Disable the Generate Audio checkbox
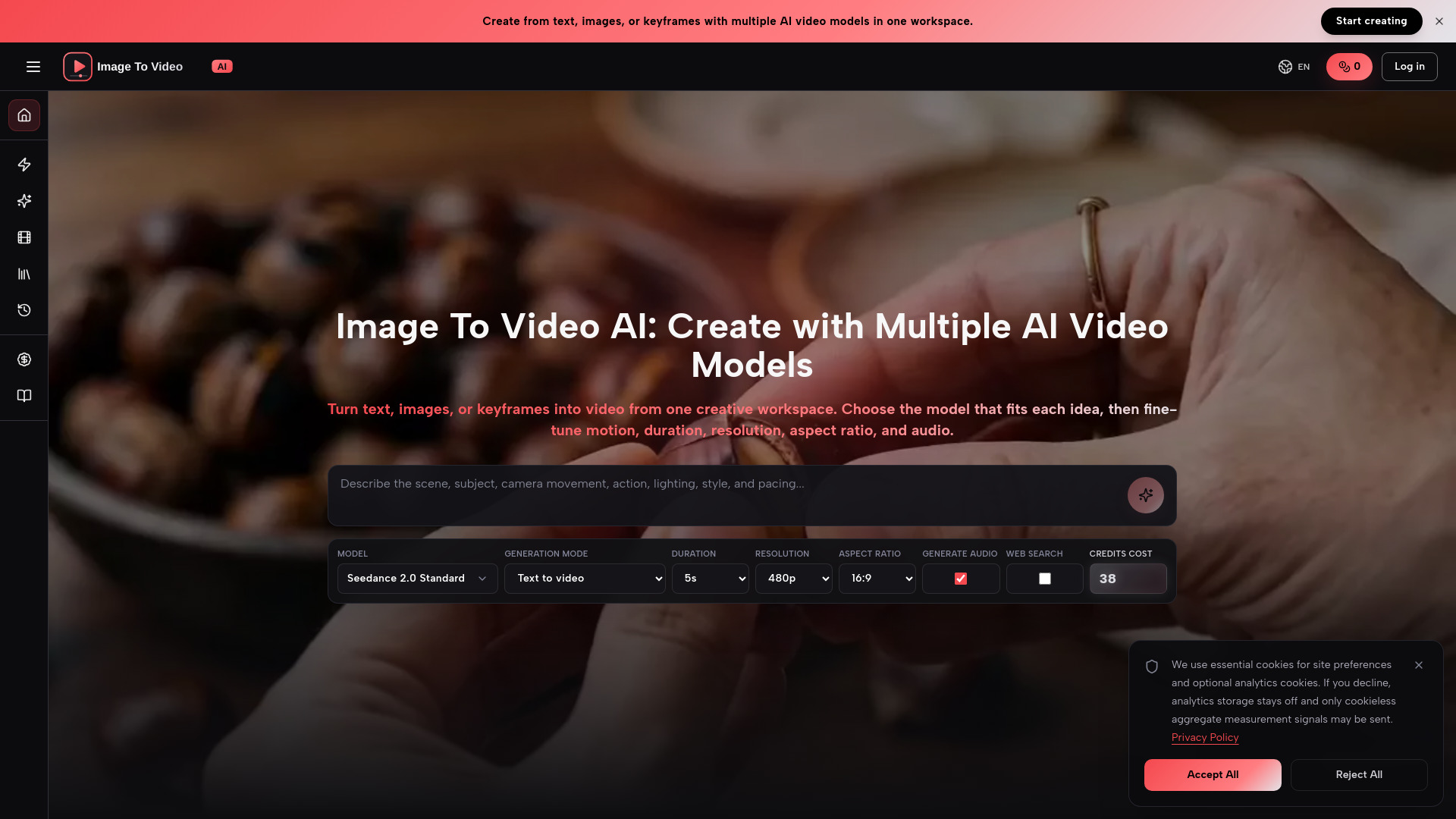This screenshot has width=1456, height=819. click(x=960, y=579)
